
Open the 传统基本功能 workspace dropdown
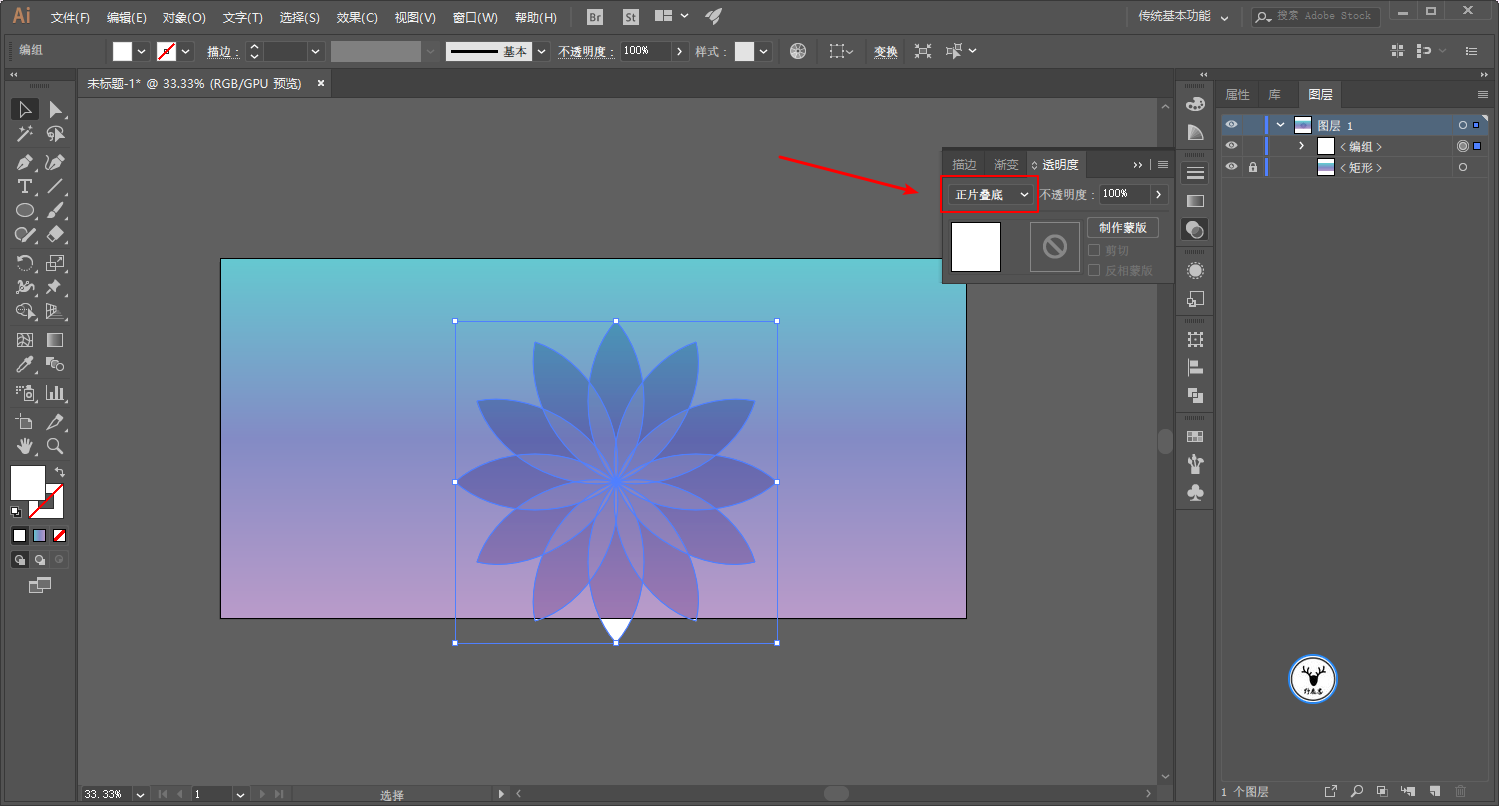click(x=1184, y=17)
